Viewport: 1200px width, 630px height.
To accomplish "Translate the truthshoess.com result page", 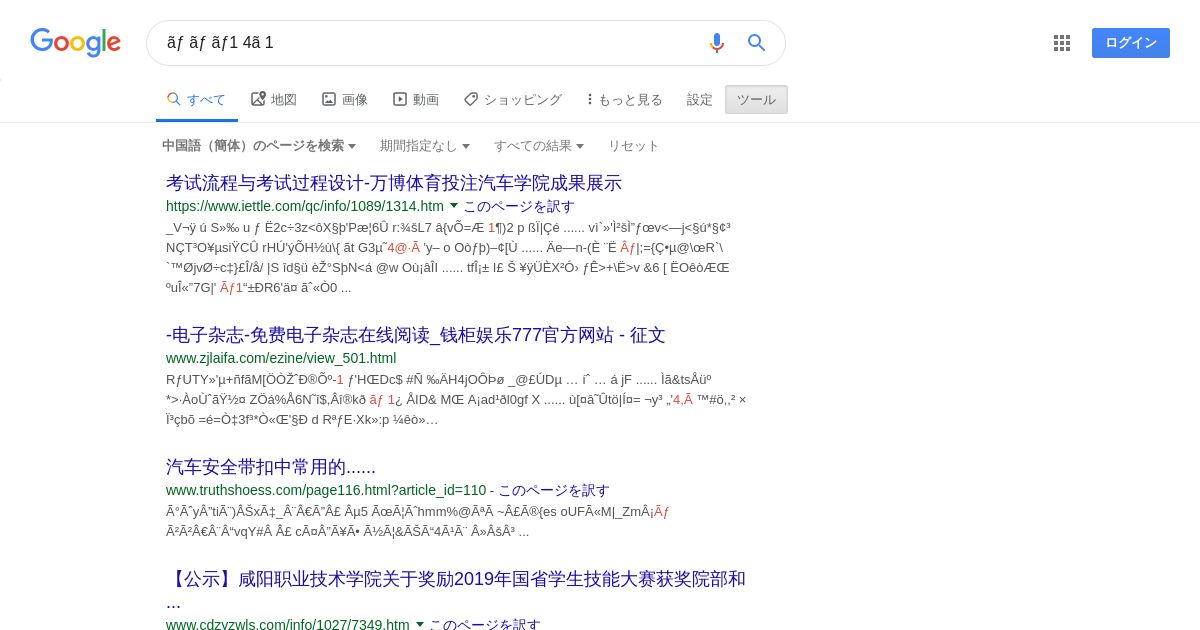I will click(x=554, y=490).
